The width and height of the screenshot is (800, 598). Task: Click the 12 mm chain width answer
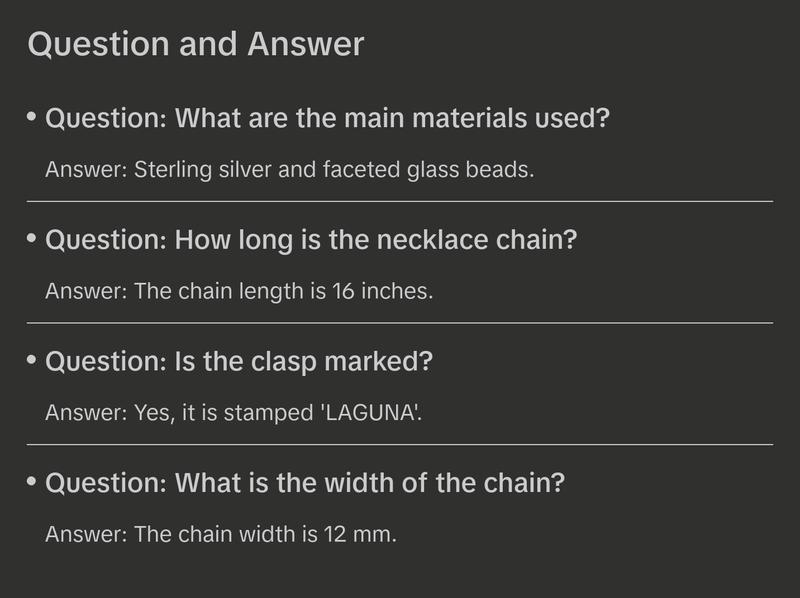click(x=221, y=534)
